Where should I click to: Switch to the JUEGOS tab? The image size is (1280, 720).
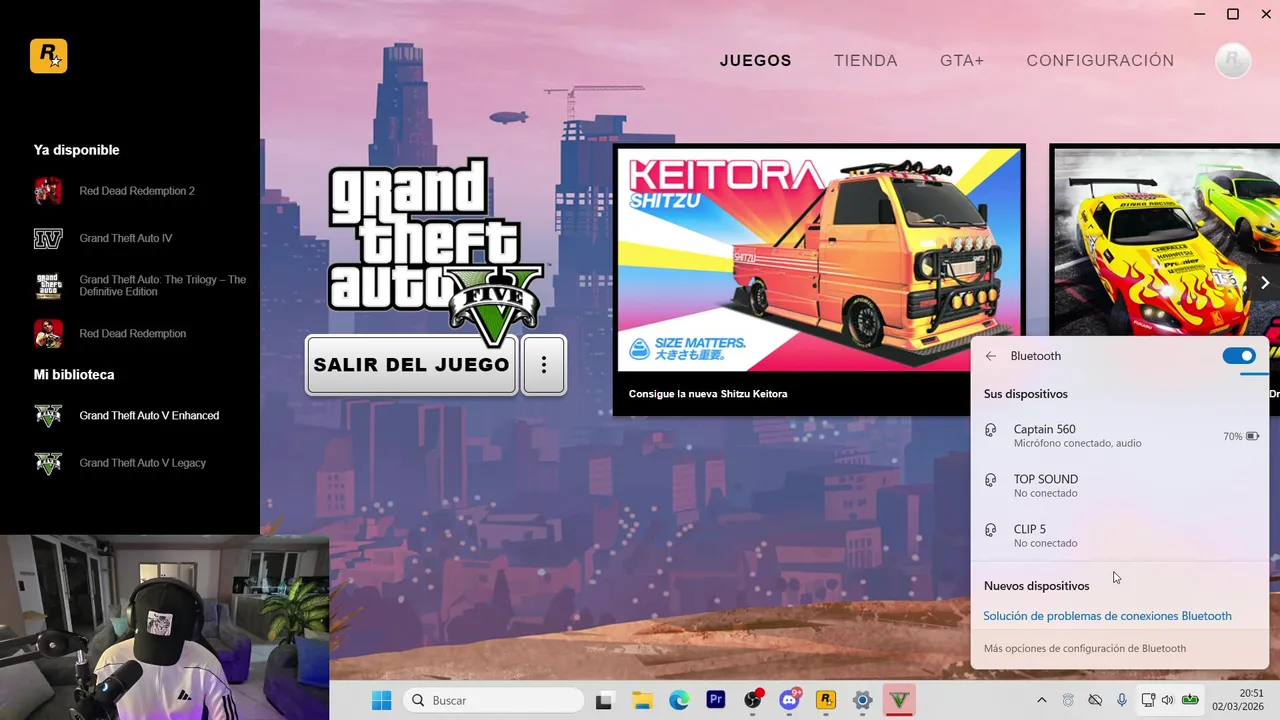[756, 61]
